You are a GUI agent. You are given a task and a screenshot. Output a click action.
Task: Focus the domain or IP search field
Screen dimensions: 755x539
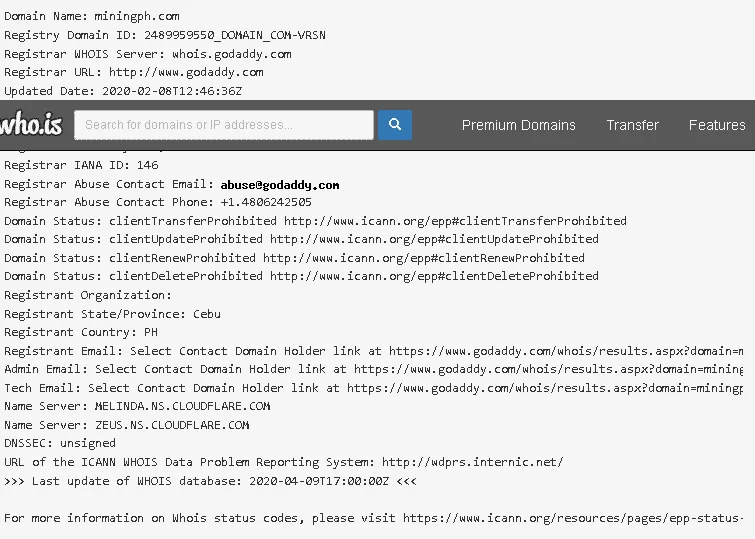224,125
